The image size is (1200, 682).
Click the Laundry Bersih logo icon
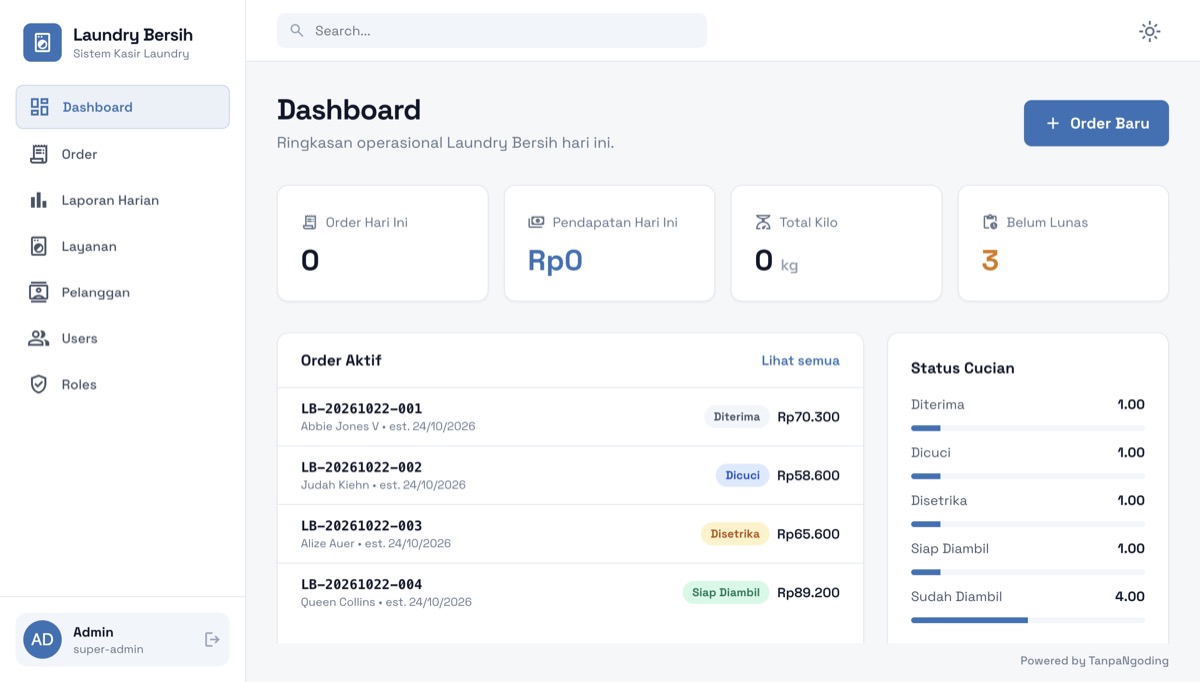pos(42,42)
